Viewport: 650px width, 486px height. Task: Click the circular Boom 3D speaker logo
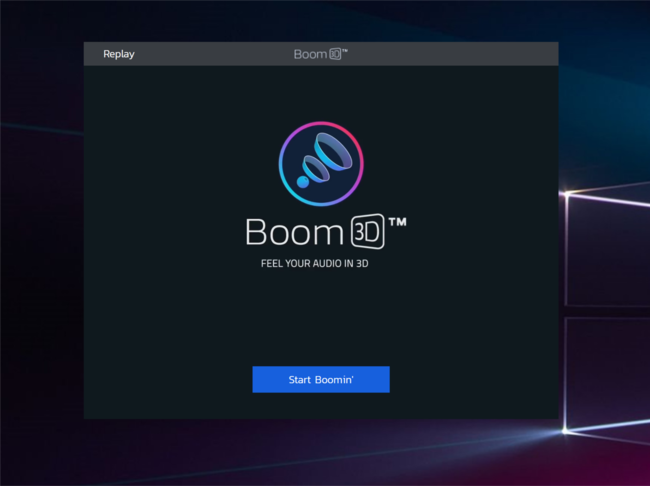pyautogui.click(x=321, y=164)
